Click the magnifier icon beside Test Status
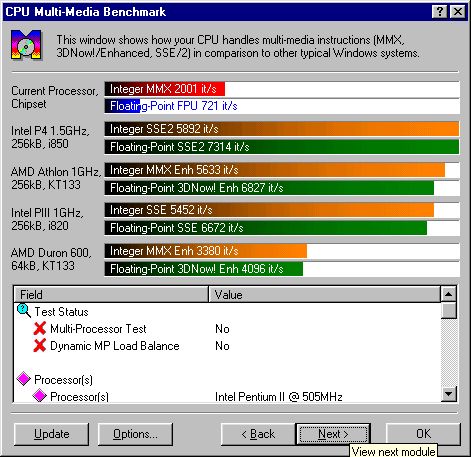 point(24,311)
